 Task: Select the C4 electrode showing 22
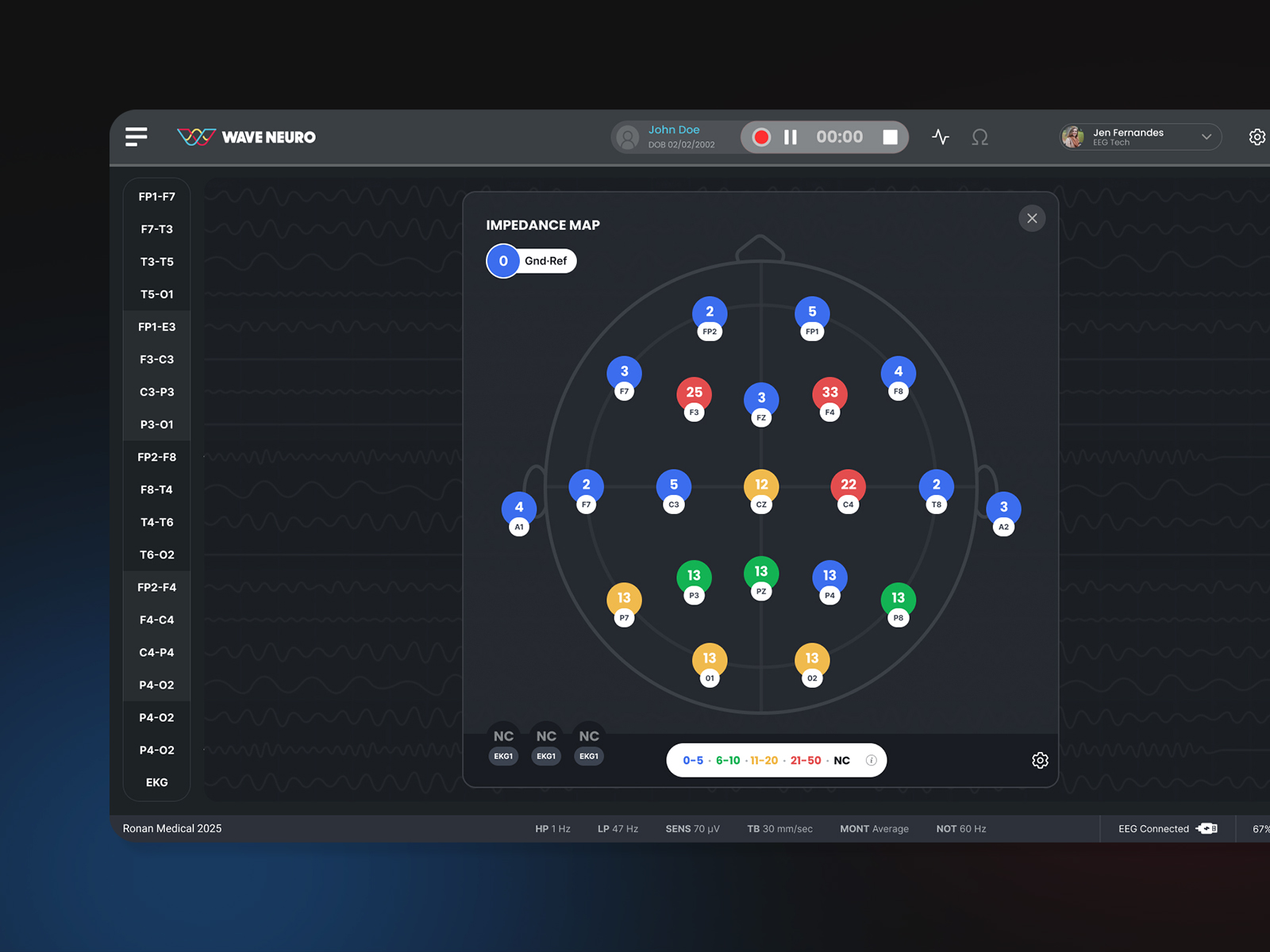tap(849, 492)
